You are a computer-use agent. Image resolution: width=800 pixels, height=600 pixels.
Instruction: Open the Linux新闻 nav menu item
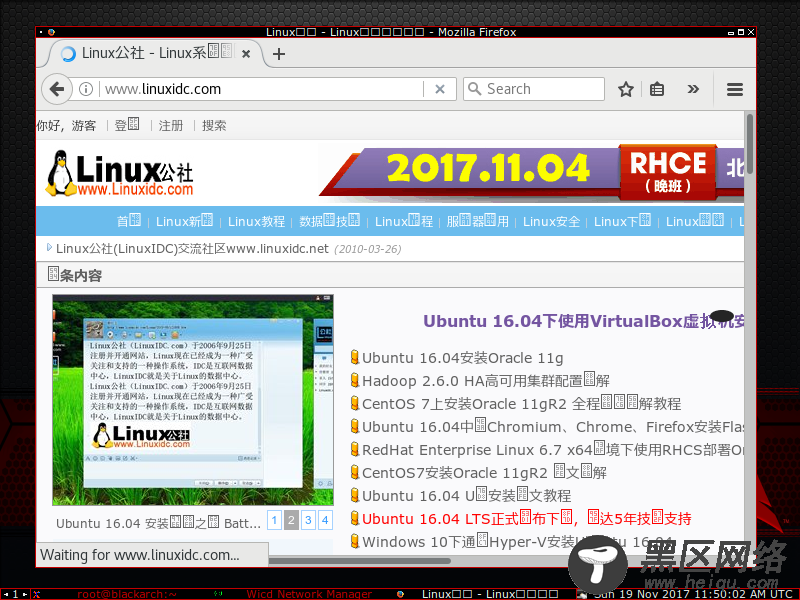coord(184,221)
